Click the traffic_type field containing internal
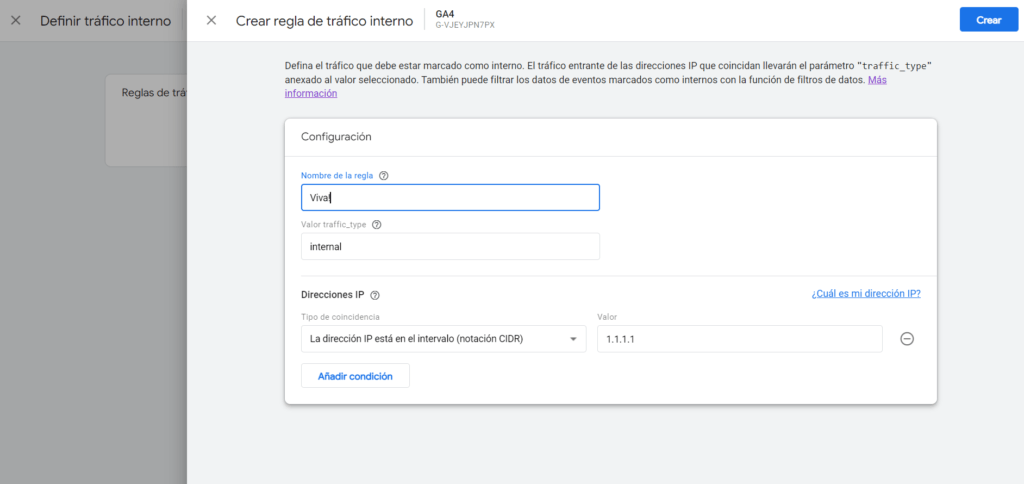 pos(450,247)
